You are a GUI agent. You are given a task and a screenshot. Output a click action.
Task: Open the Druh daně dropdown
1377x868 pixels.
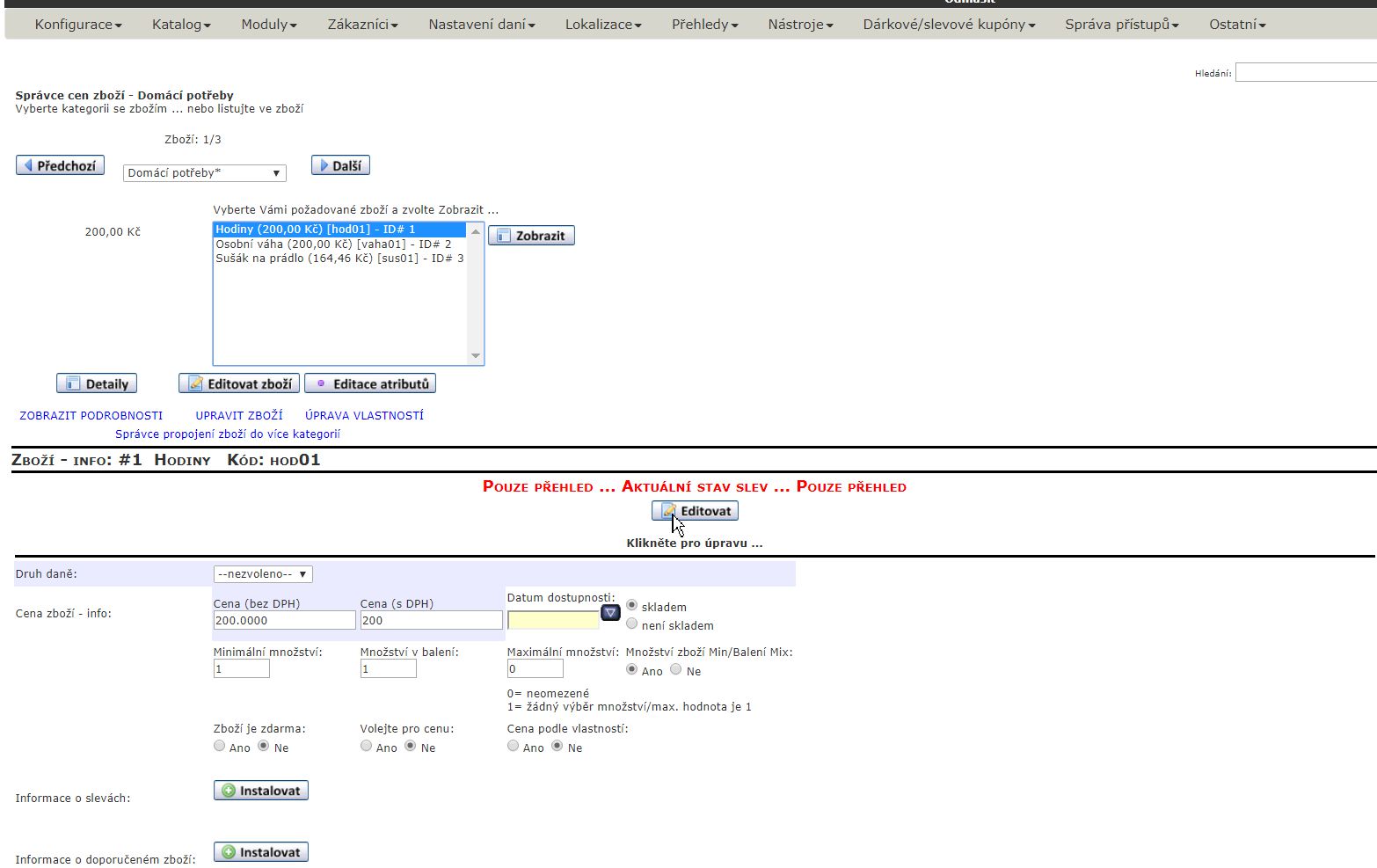262,574
